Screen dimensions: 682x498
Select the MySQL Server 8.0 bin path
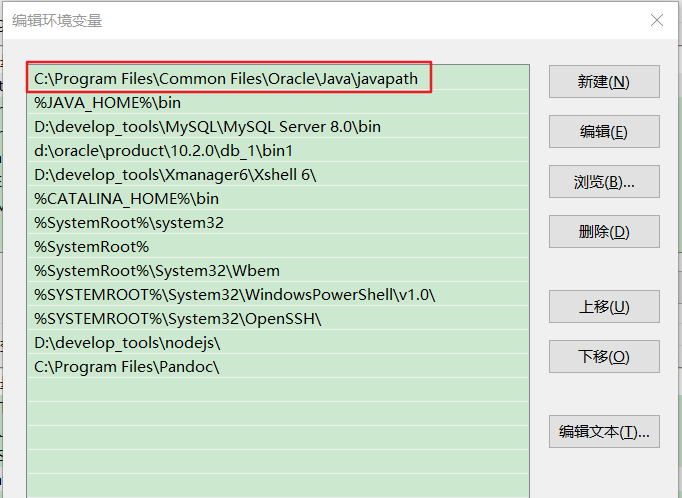coord(207,127)
